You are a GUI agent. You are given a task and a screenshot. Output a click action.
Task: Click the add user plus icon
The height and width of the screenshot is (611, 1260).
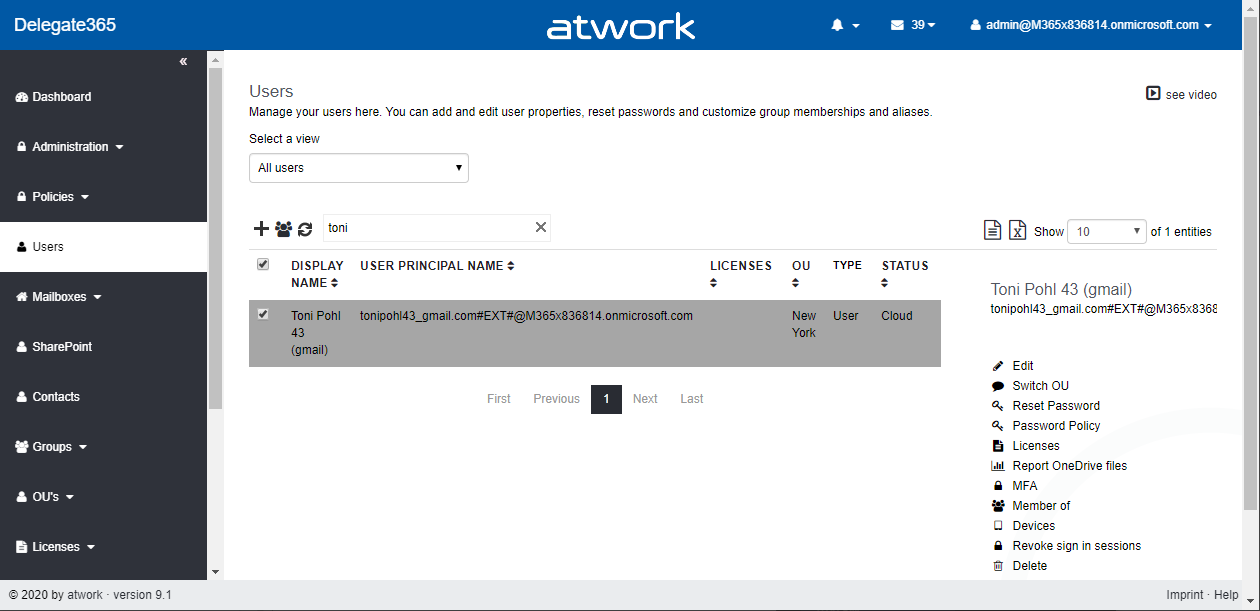pos(261,229)
